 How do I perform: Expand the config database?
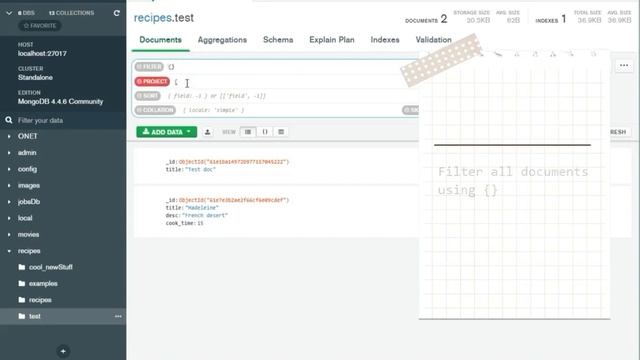click(x=9, y=169)
